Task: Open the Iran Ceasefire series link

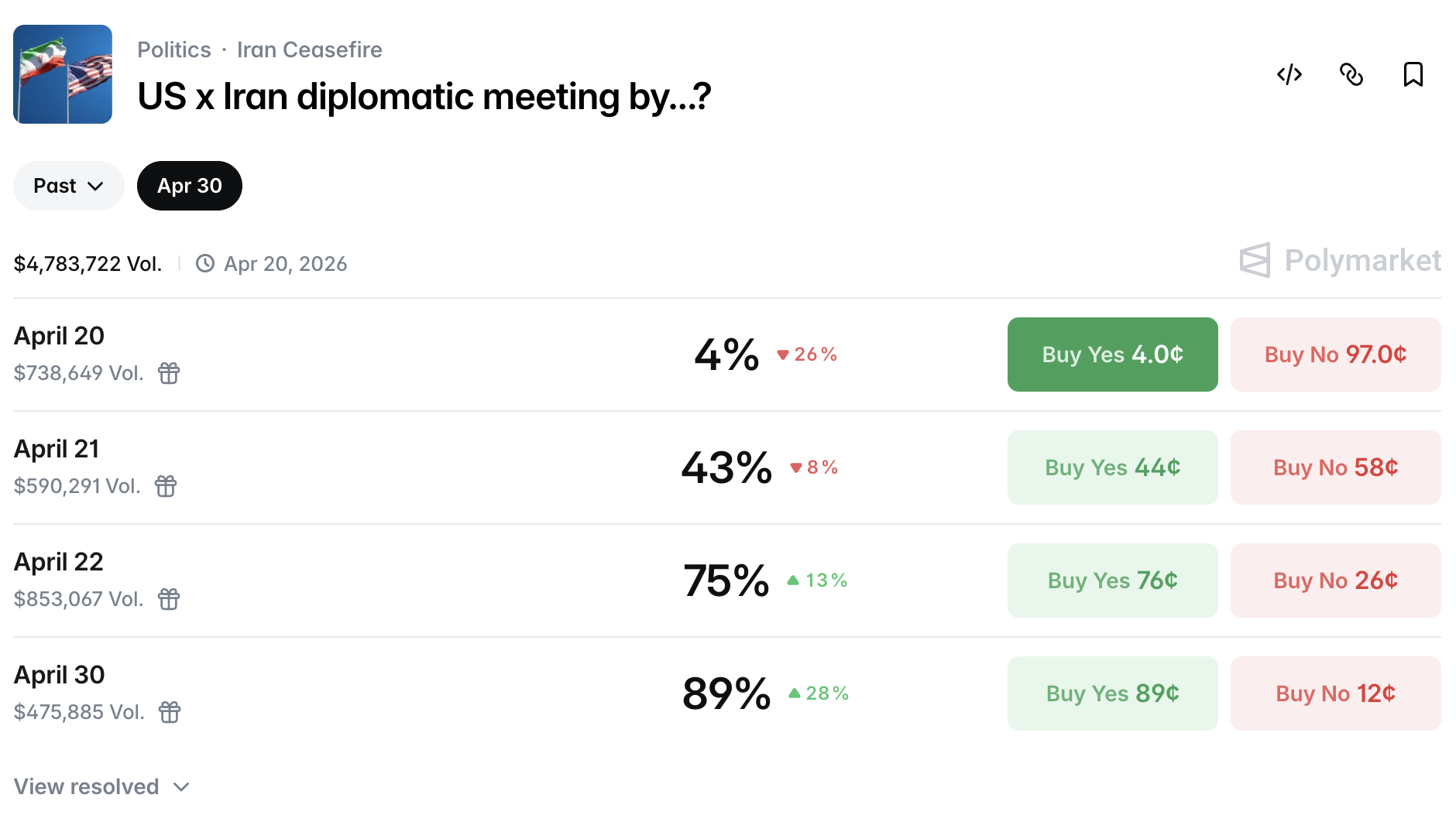Action: (x=310, y=49)
